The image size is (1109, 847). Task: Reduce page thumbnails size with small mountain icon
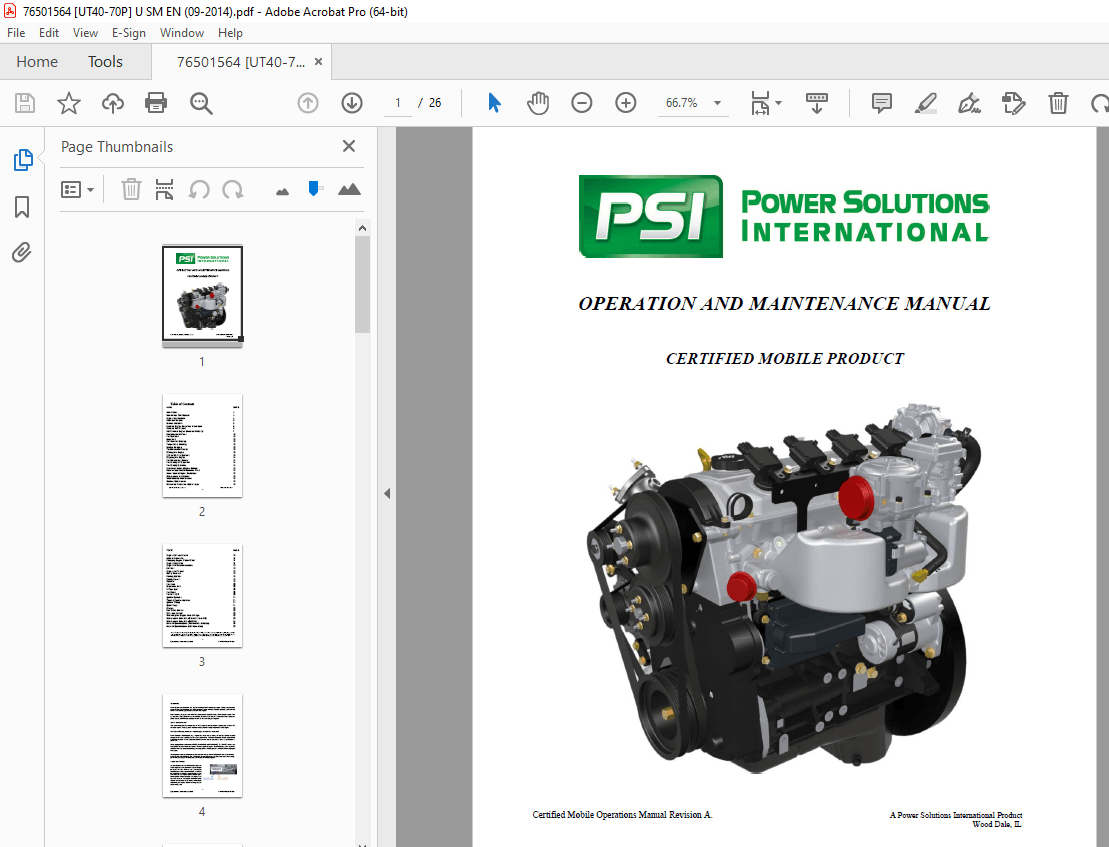pyautogui.click(x=282, y=188)
